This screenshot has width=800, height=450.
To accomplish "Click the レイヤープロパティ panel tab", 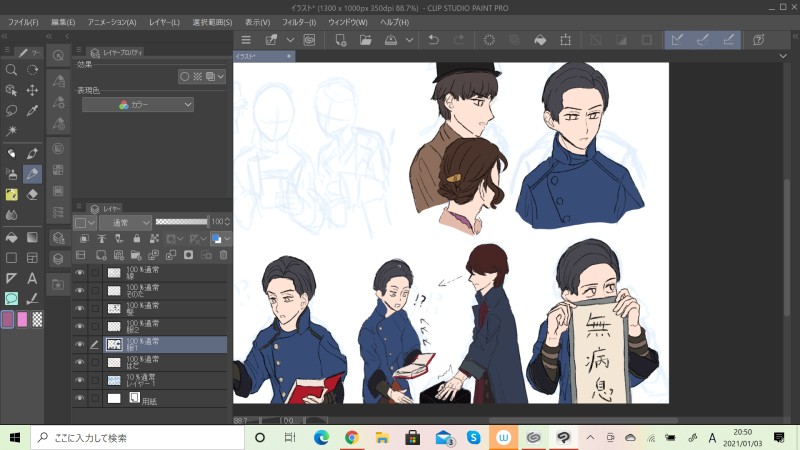I will (x=117, y=52).
